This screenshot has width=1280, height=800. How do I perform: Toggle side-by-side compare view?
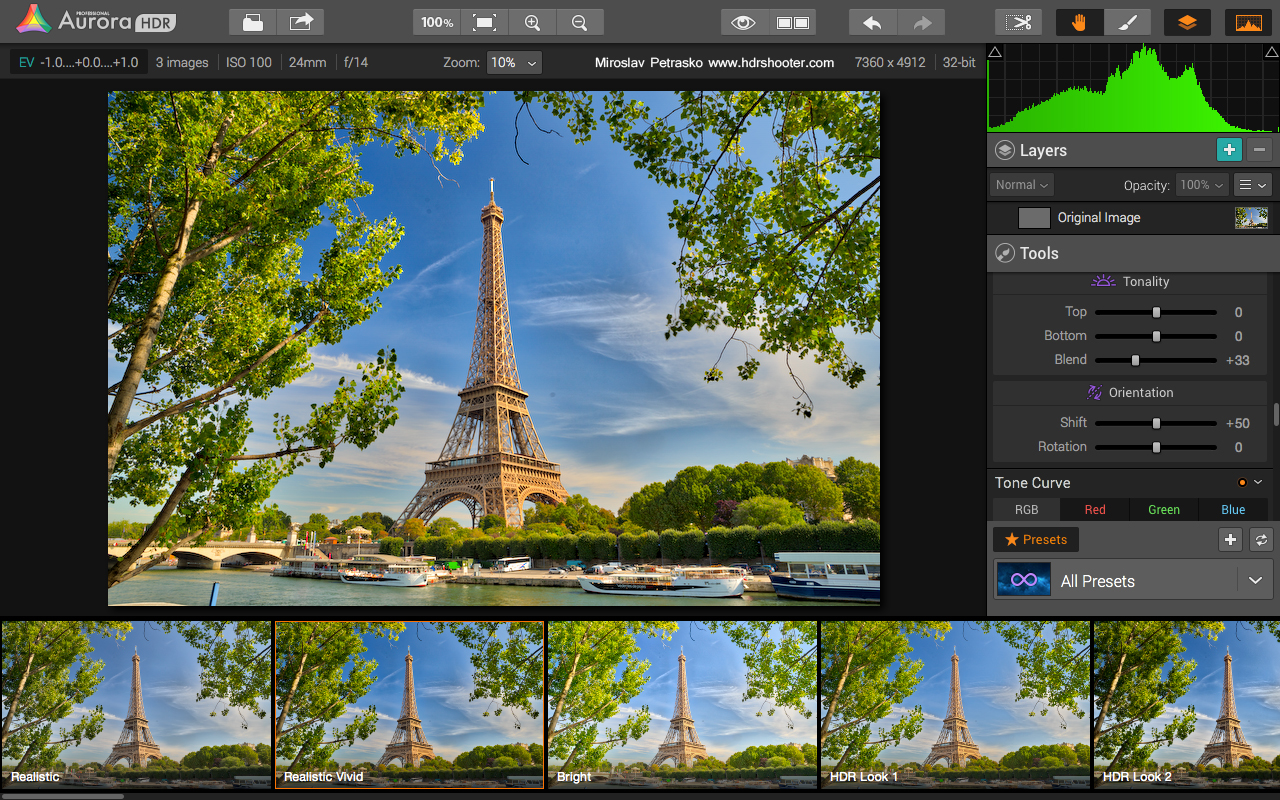(x=792, y=22)
